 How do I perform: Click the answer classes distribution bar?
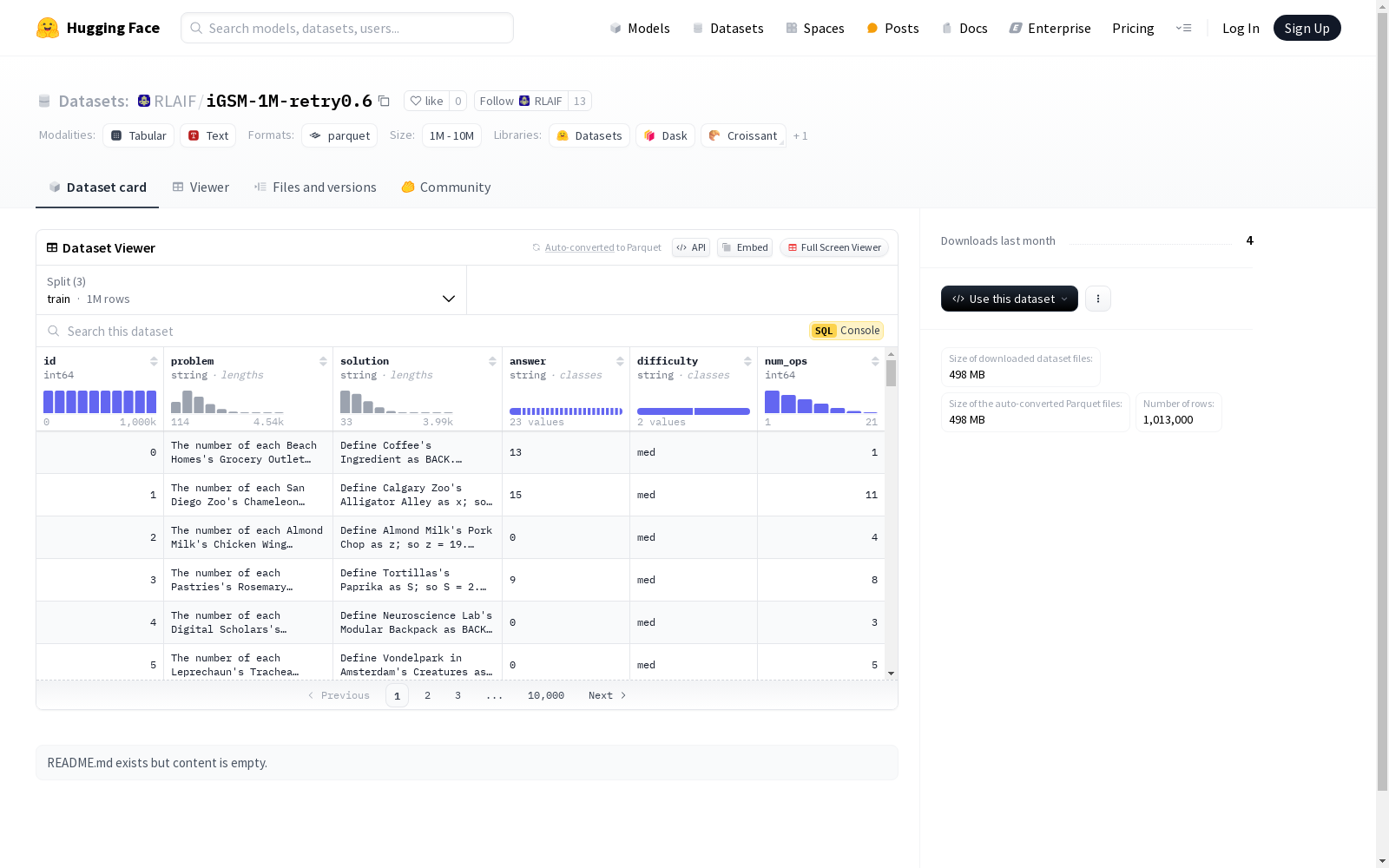click(x=566, y=411)
